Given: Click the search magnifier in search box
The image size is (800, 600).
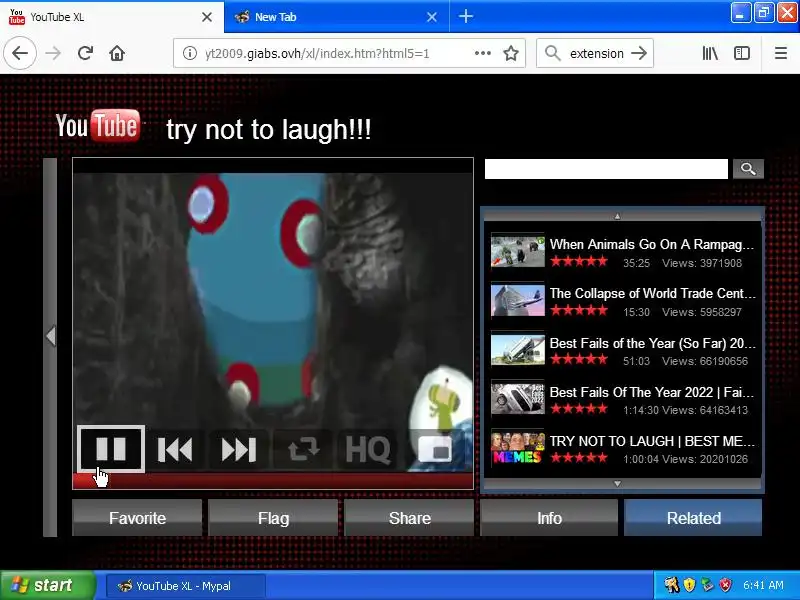Looking at the screenshot, I should tap(553, 53).
